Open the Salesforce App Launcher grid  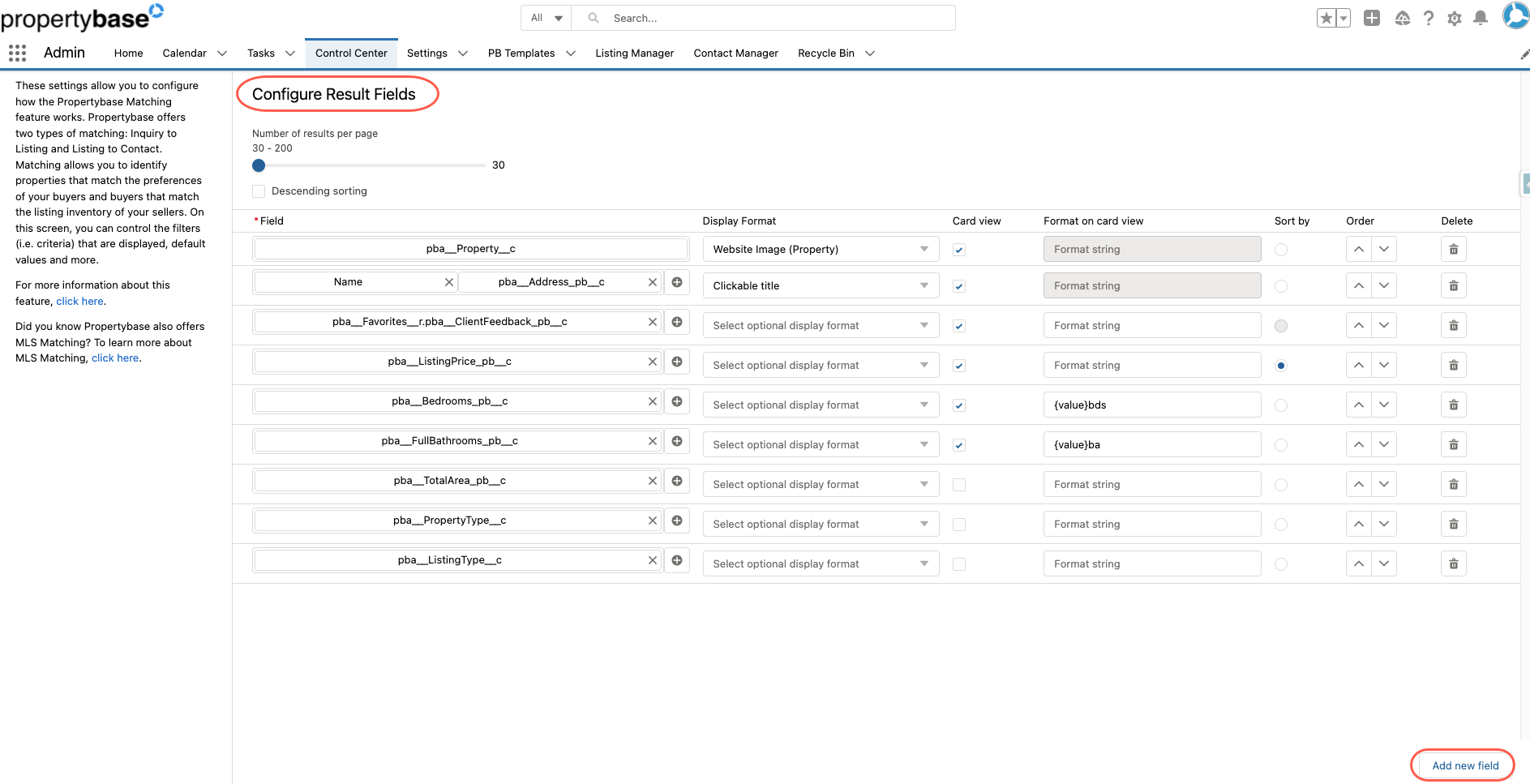tap(17, 53)
